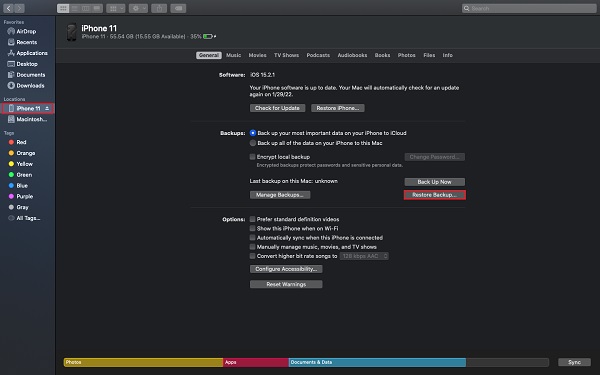Click the battery charge indicator
The height and width of the screenshot is (375, 600).
(208, 36)
